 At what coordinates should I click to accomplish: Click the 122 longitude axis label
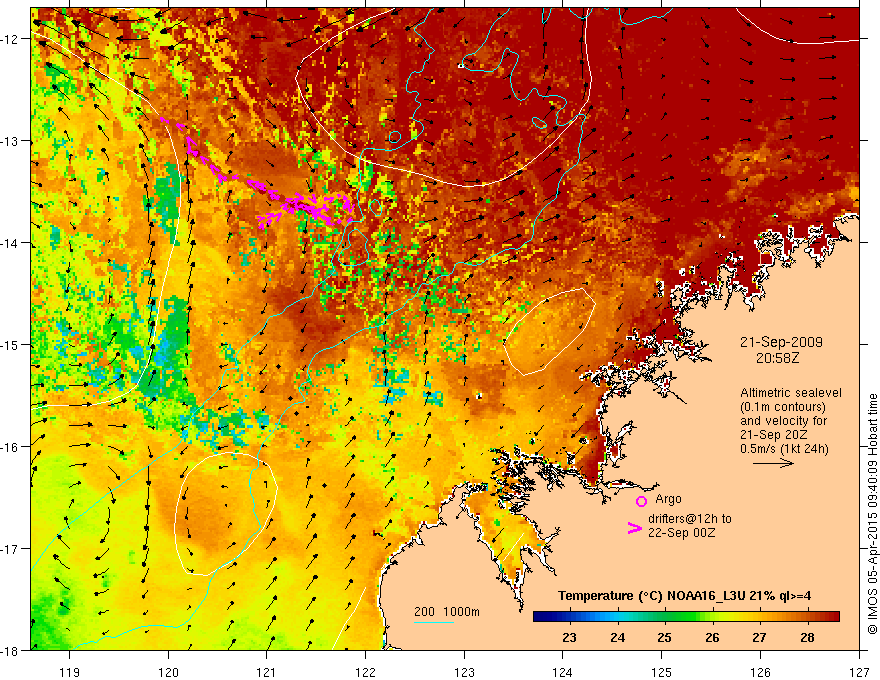point(365,673)
